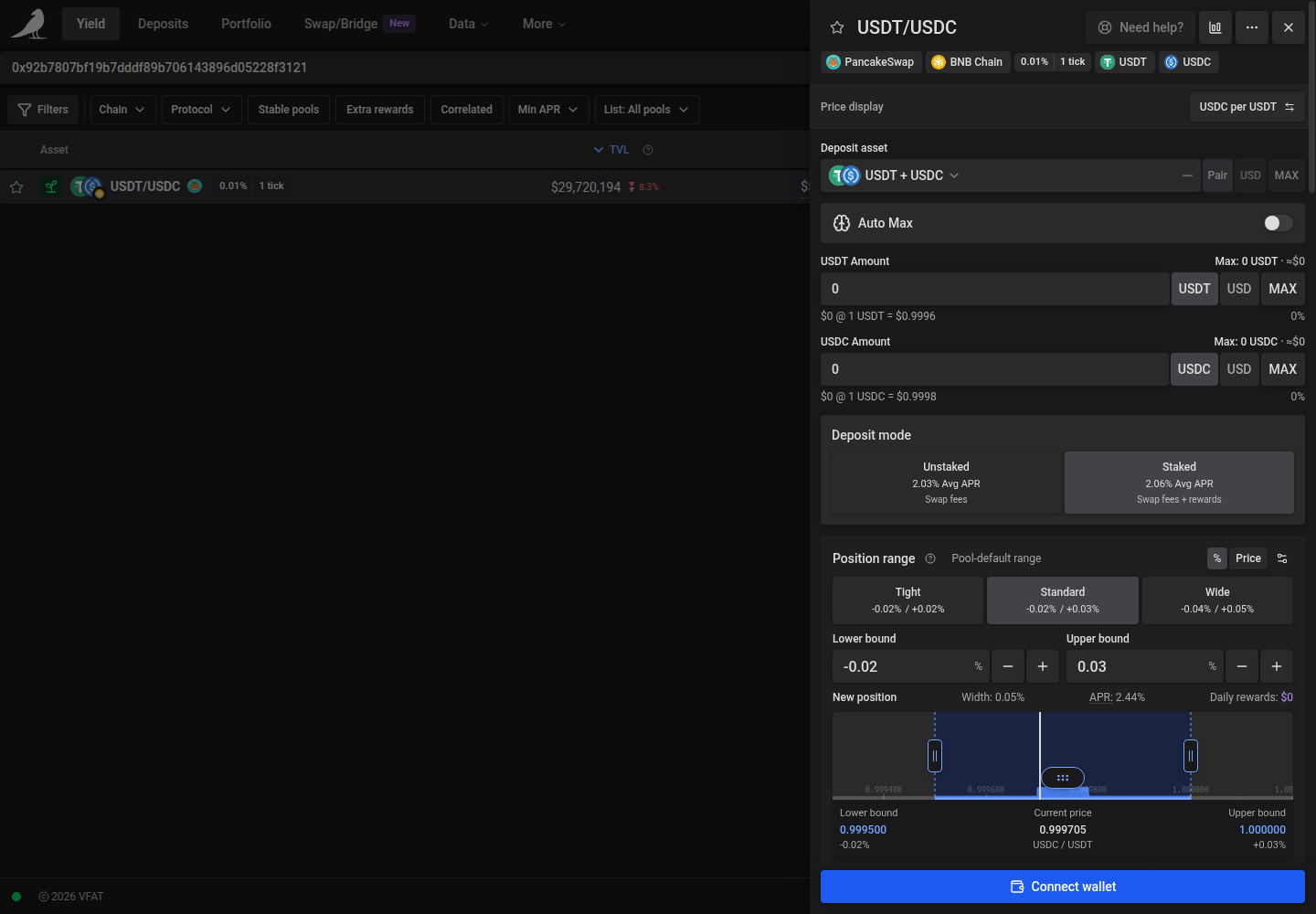Click the green status dot in footer
The image size is (1316, 914).
click(16, 897)
